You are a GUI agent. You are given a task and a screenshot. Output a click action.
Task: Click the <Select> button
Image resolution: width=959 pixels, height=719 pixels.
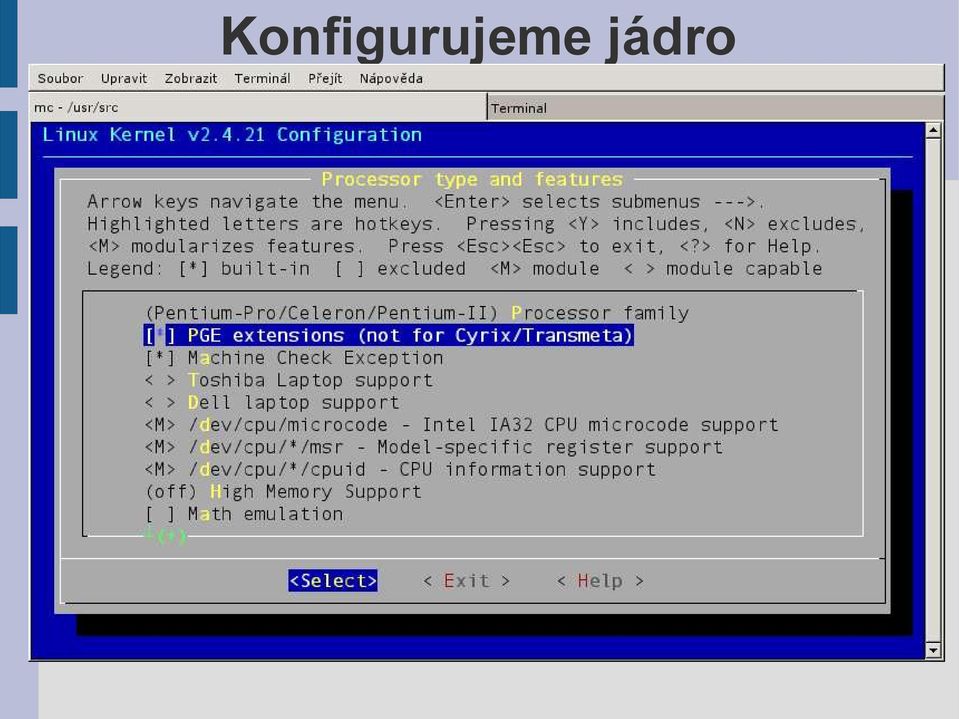pos(333,581)
